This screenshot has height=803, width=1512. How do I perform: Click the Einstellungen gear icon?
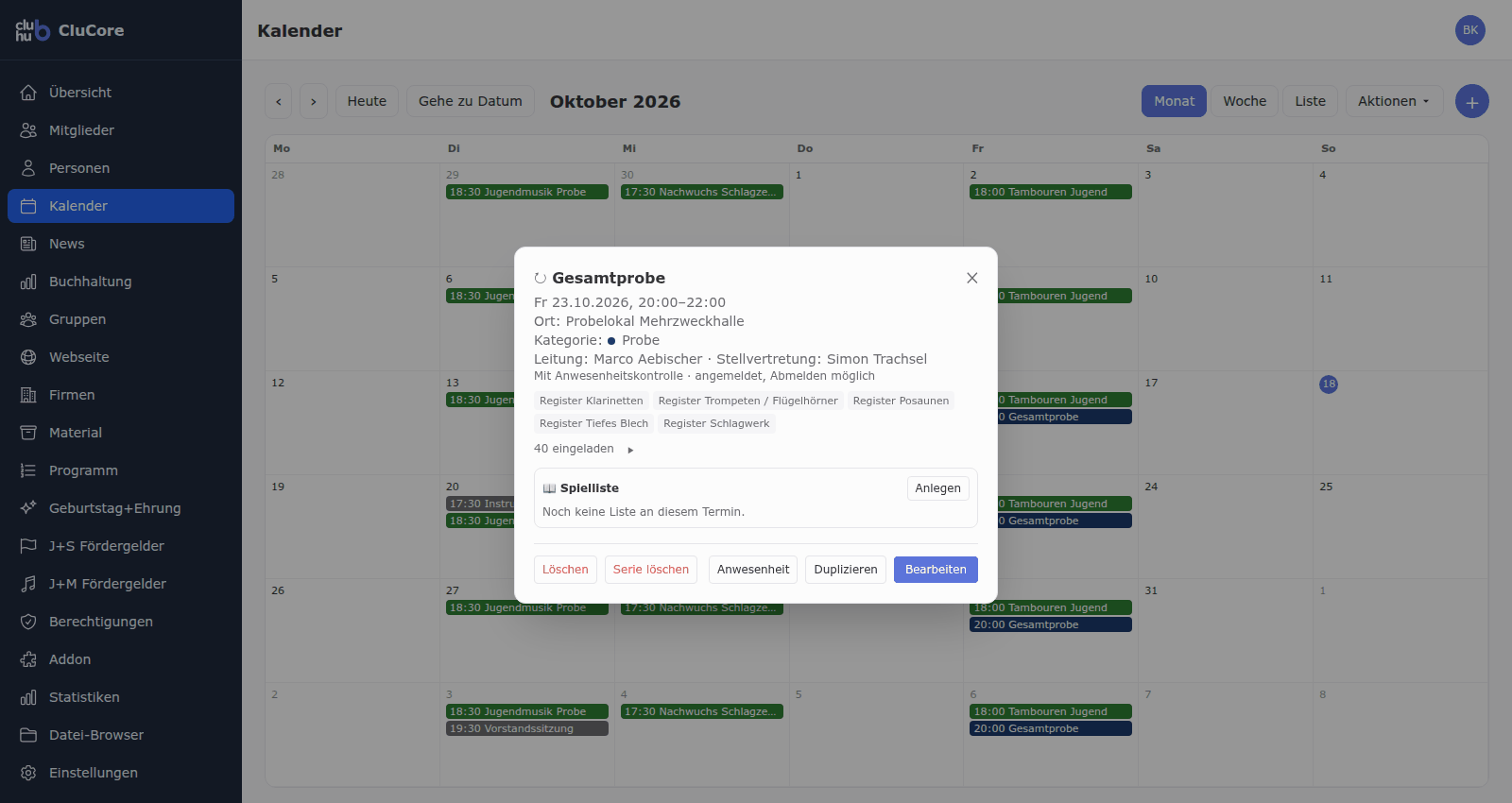point(28,773)
